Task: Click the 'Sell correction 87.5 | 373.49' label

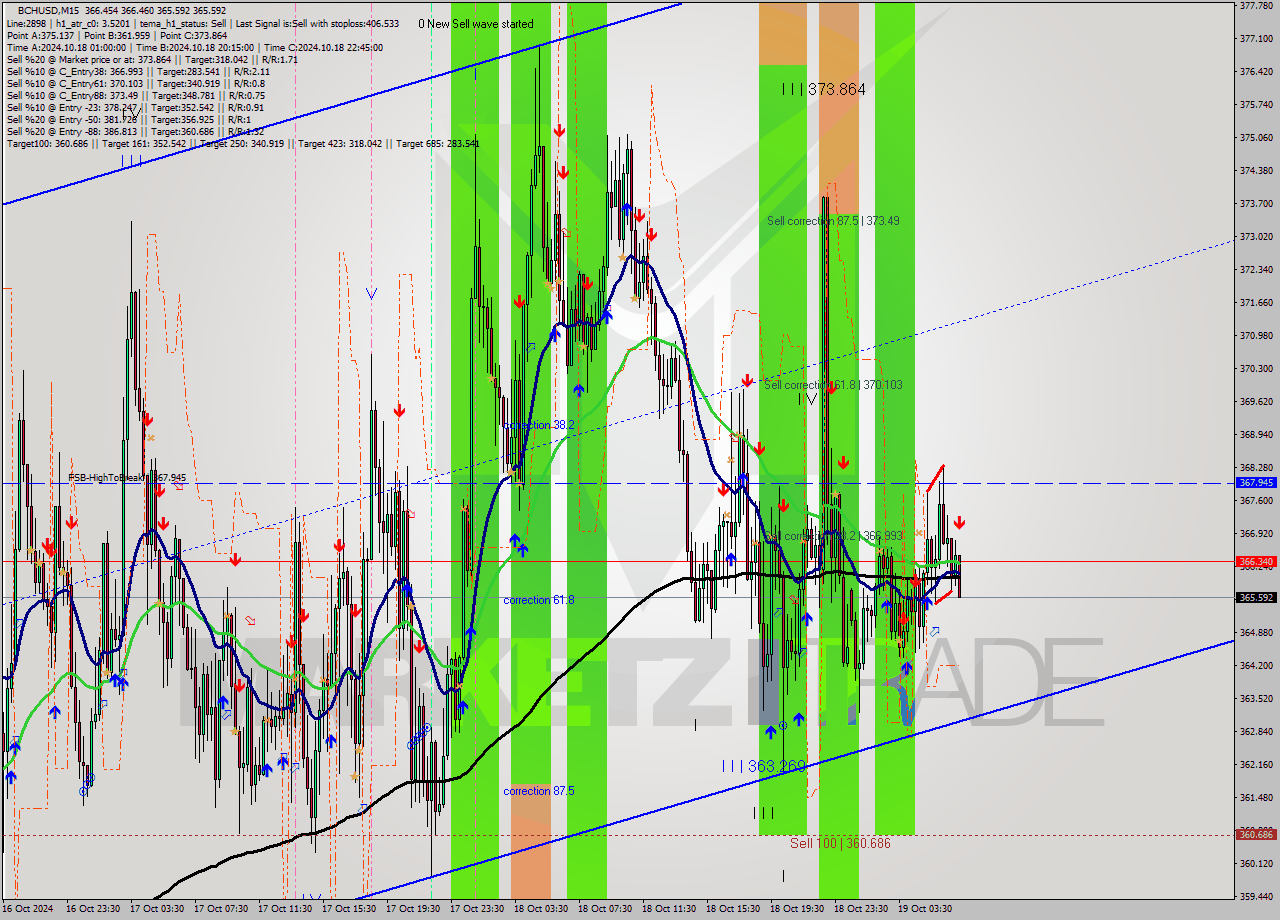Action: [x=833, y=220]
